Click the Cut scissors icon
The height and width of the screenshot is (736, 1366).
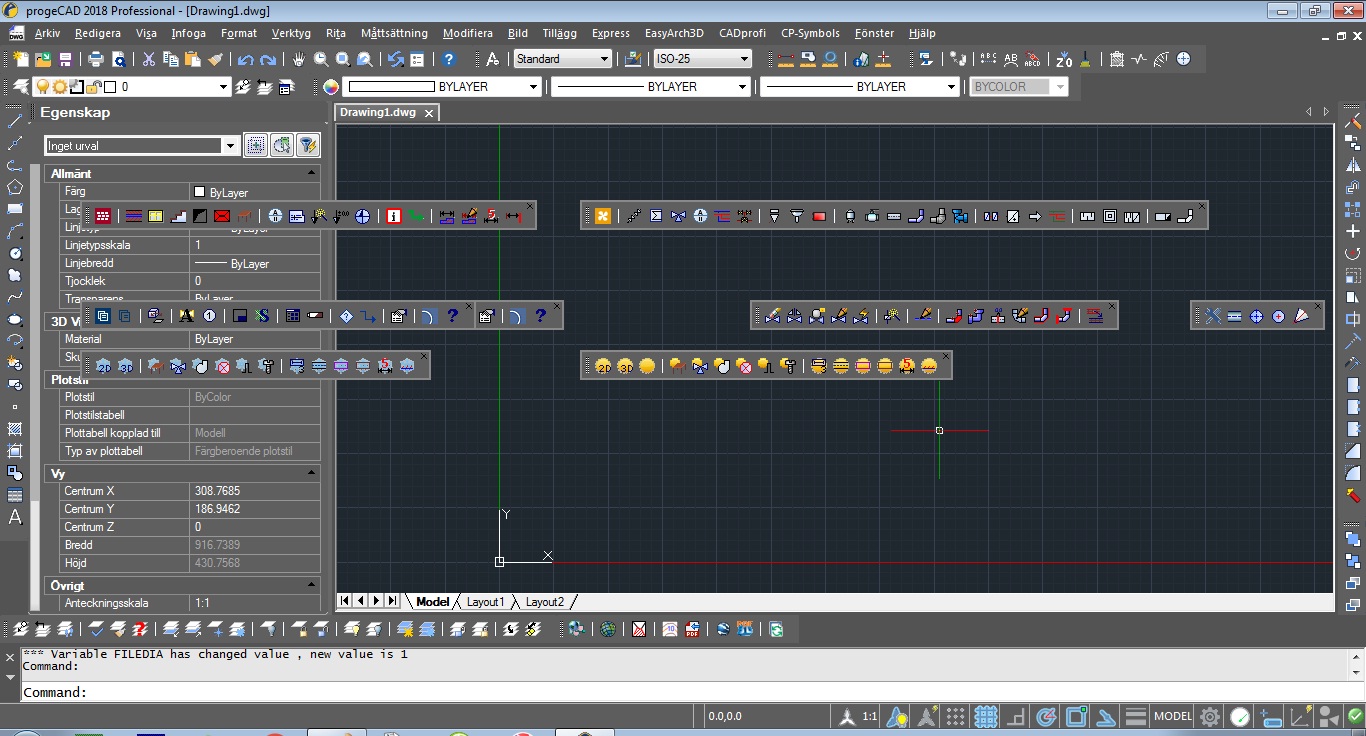coord(149,59)
